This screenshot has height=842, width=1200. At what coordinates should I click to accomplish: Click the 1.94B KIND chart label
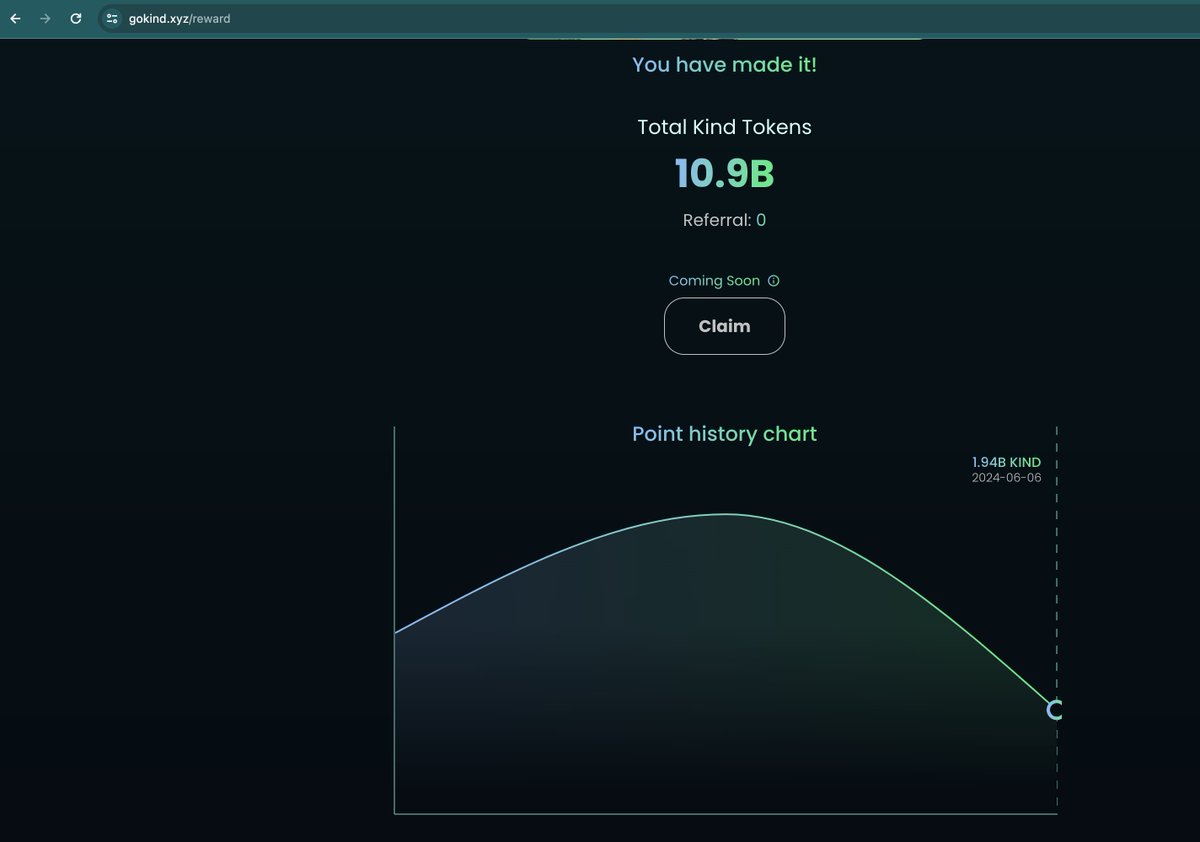point(1006,463)
